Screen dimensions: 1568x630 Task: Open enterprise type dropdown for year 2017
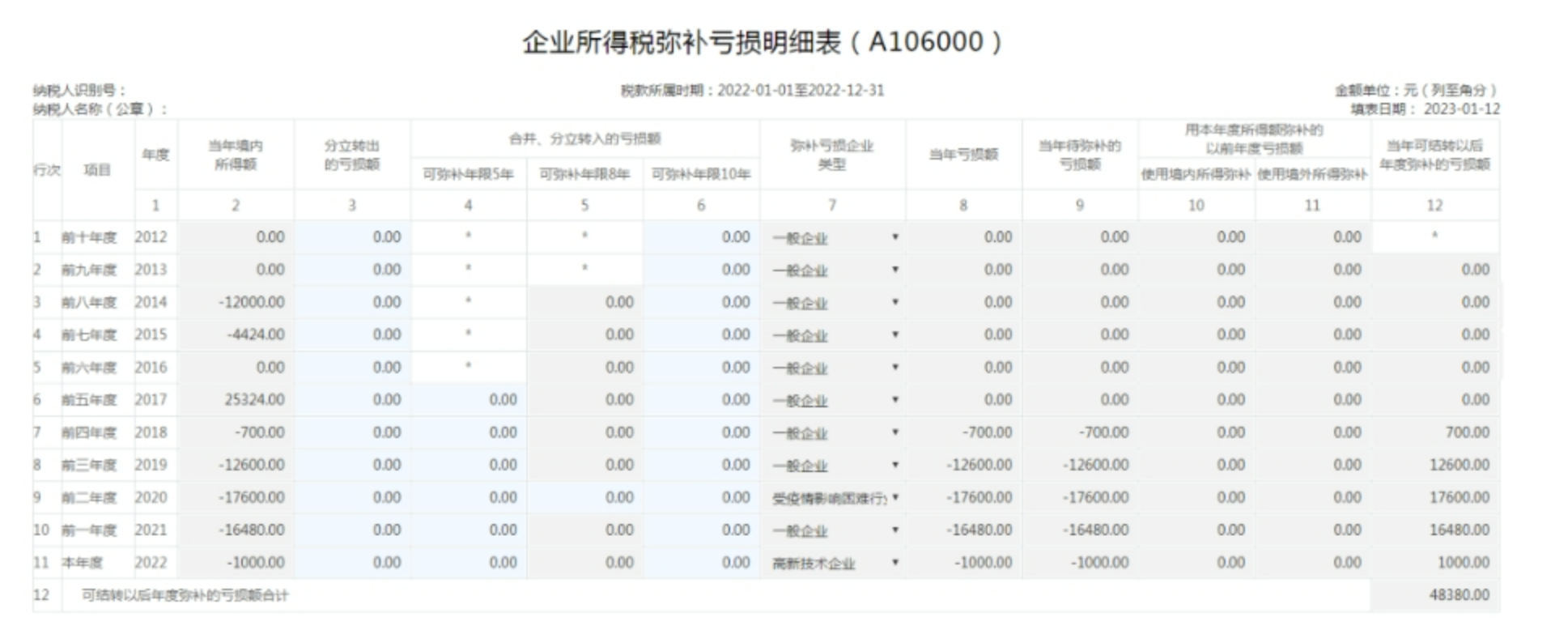[x=834, y=400]
